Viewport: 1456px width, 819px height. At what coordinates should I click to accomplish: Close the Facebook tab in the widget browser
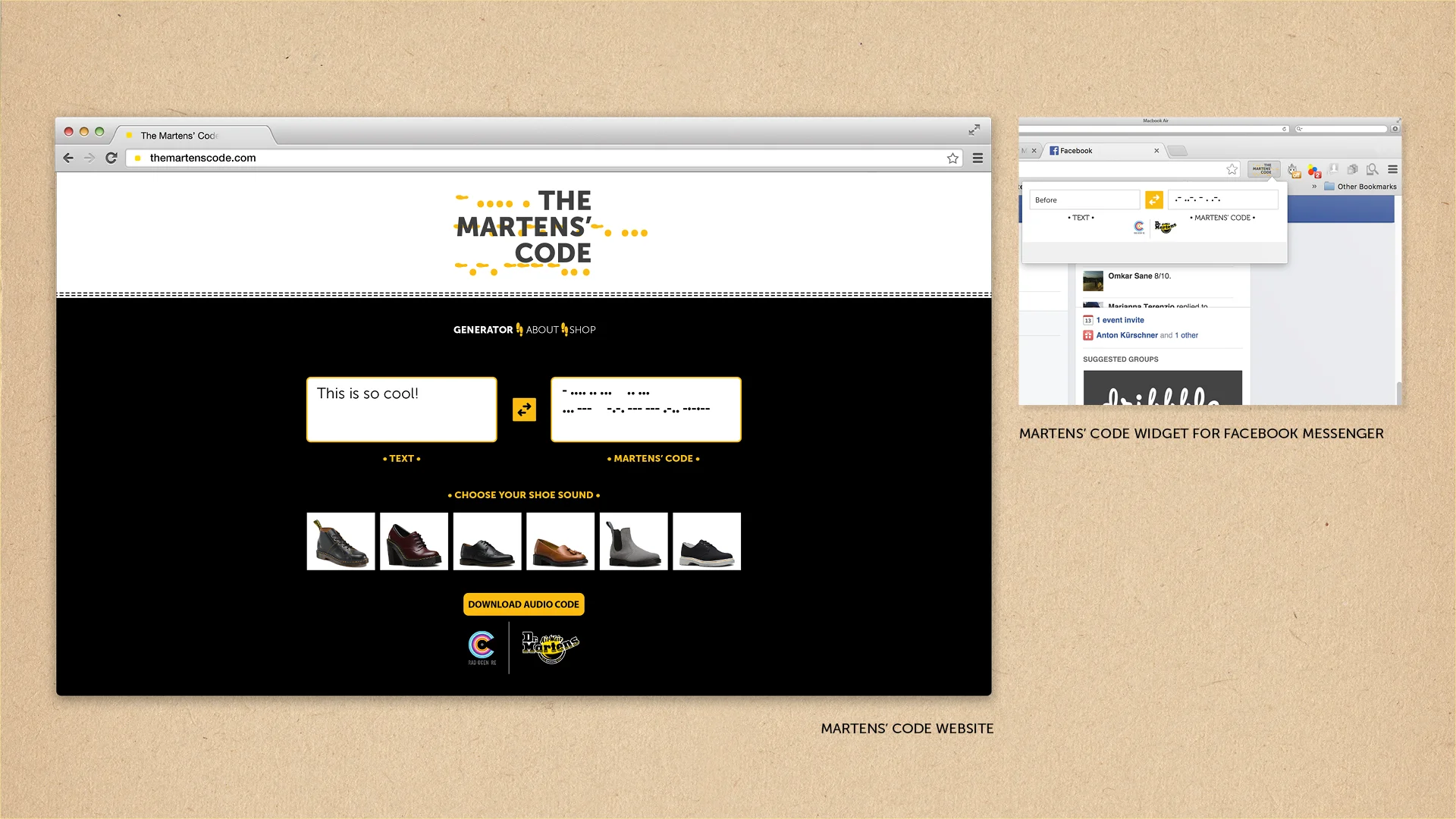pos(1156,151)
